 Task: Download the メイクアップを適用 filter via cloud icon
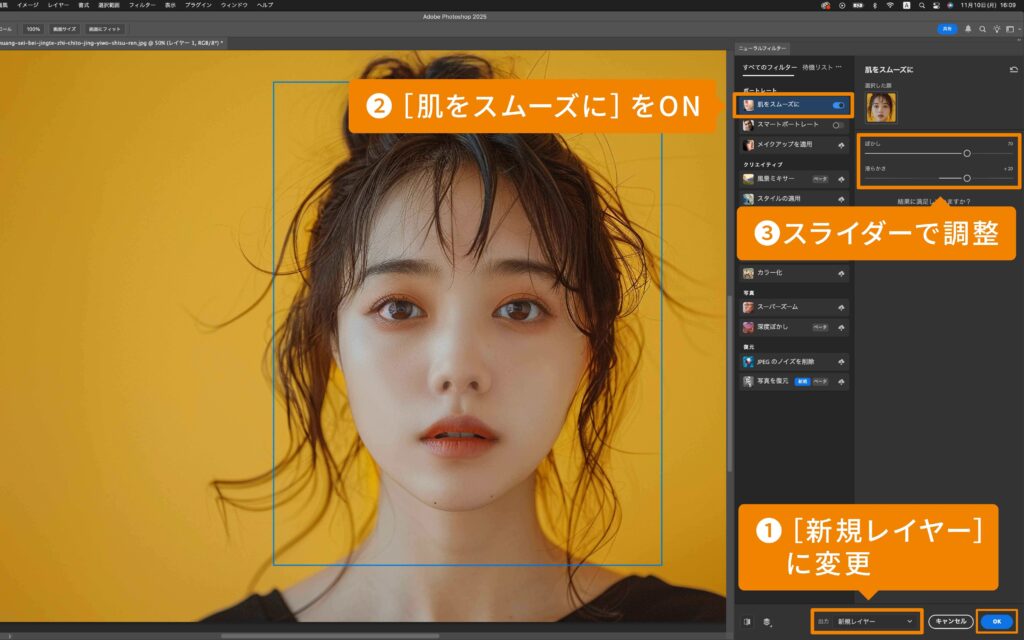841,145
